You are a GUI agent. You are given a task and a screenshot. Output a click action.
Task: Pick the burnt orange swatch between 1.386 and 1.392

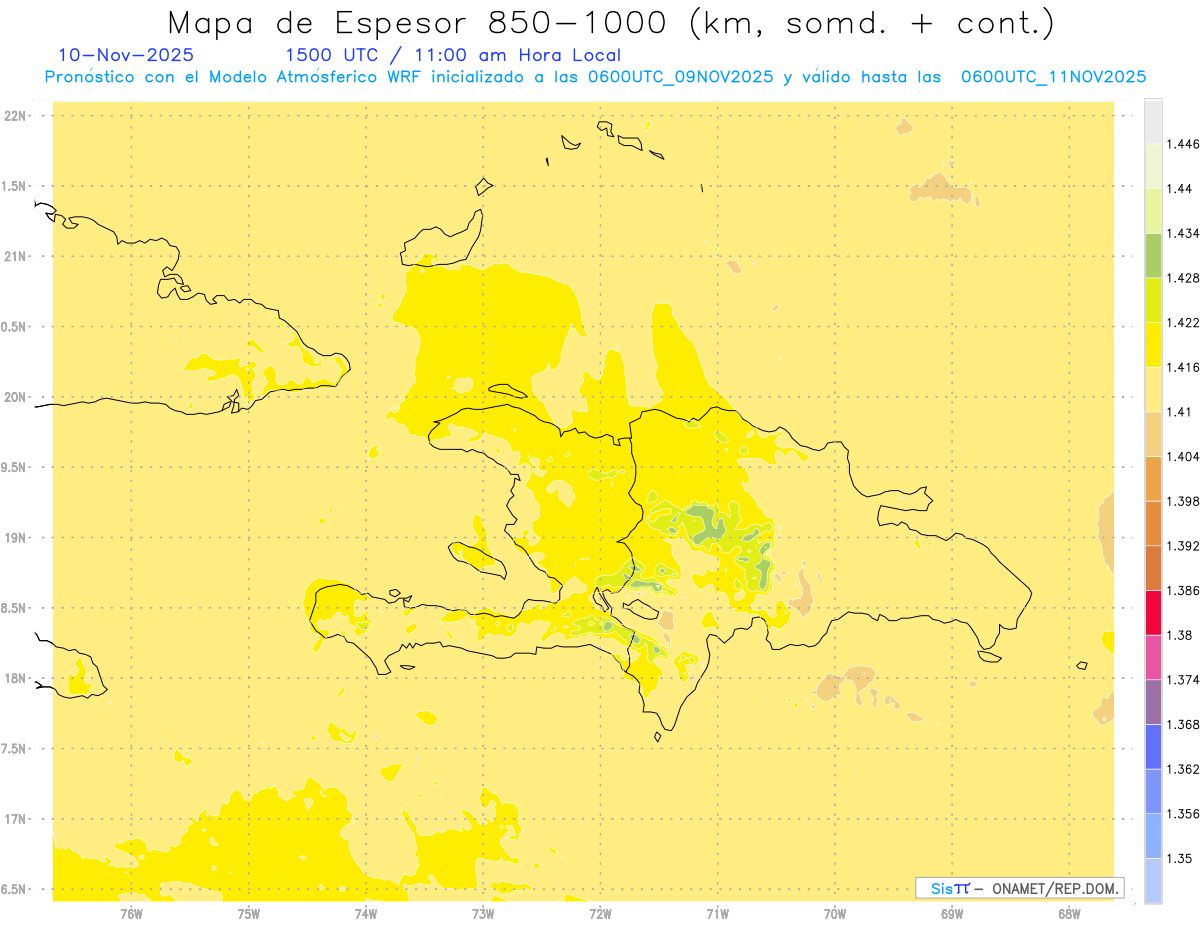[1153, 568]
